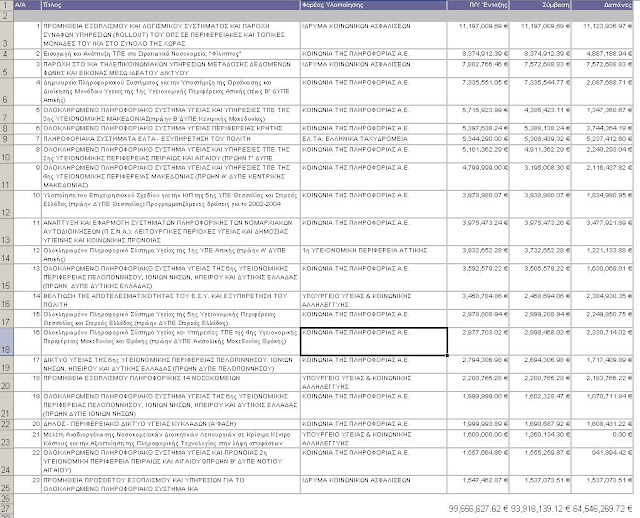Select project 17 title starting 'ΔΙΚΤΥΟ ΥΓΕΙΑΣ ΤΗΣ 6ης'
The width and height of the screenshot is (640, 518).
click(x=171, y=364)
